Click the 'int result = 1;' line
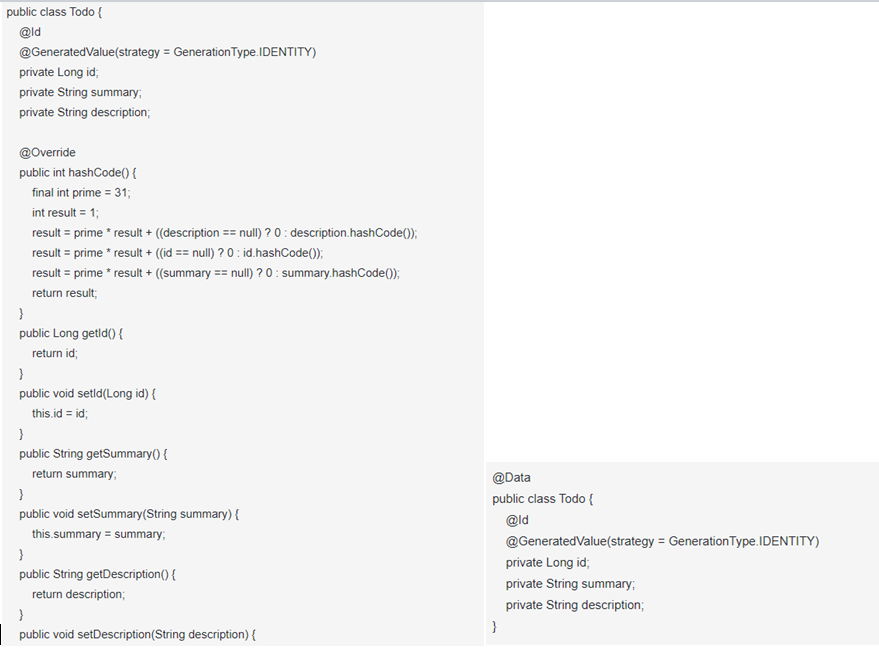 (x=65, y=213)
